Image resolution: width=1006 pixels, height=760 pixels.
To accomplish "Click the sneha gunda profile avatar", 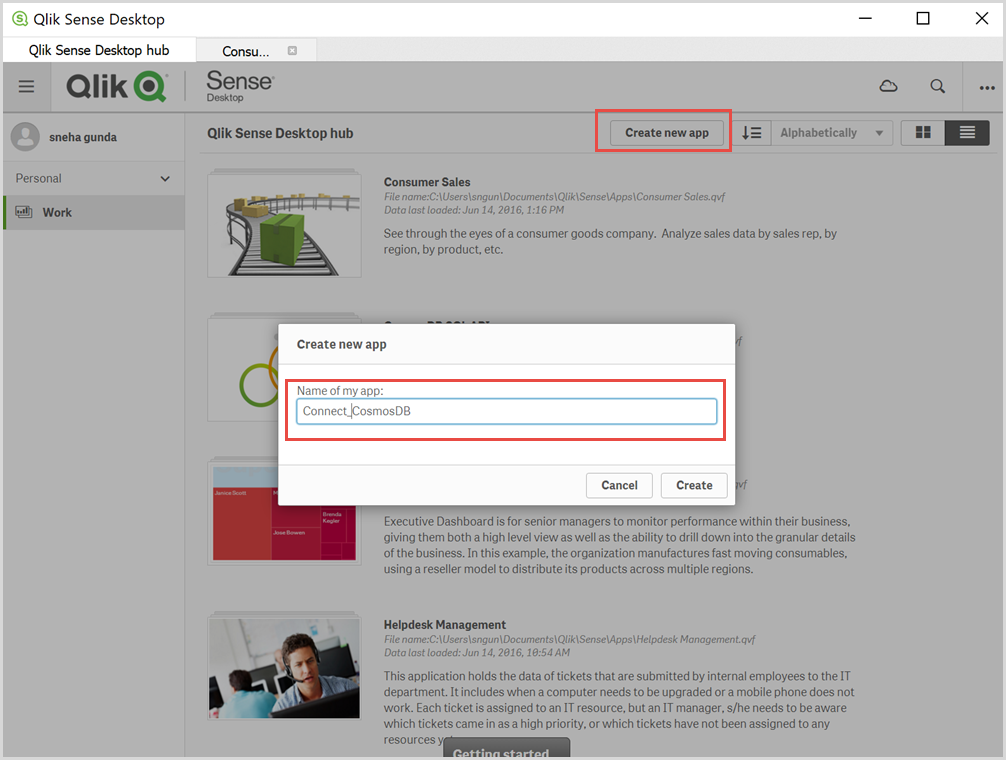I will coord(25,136).
